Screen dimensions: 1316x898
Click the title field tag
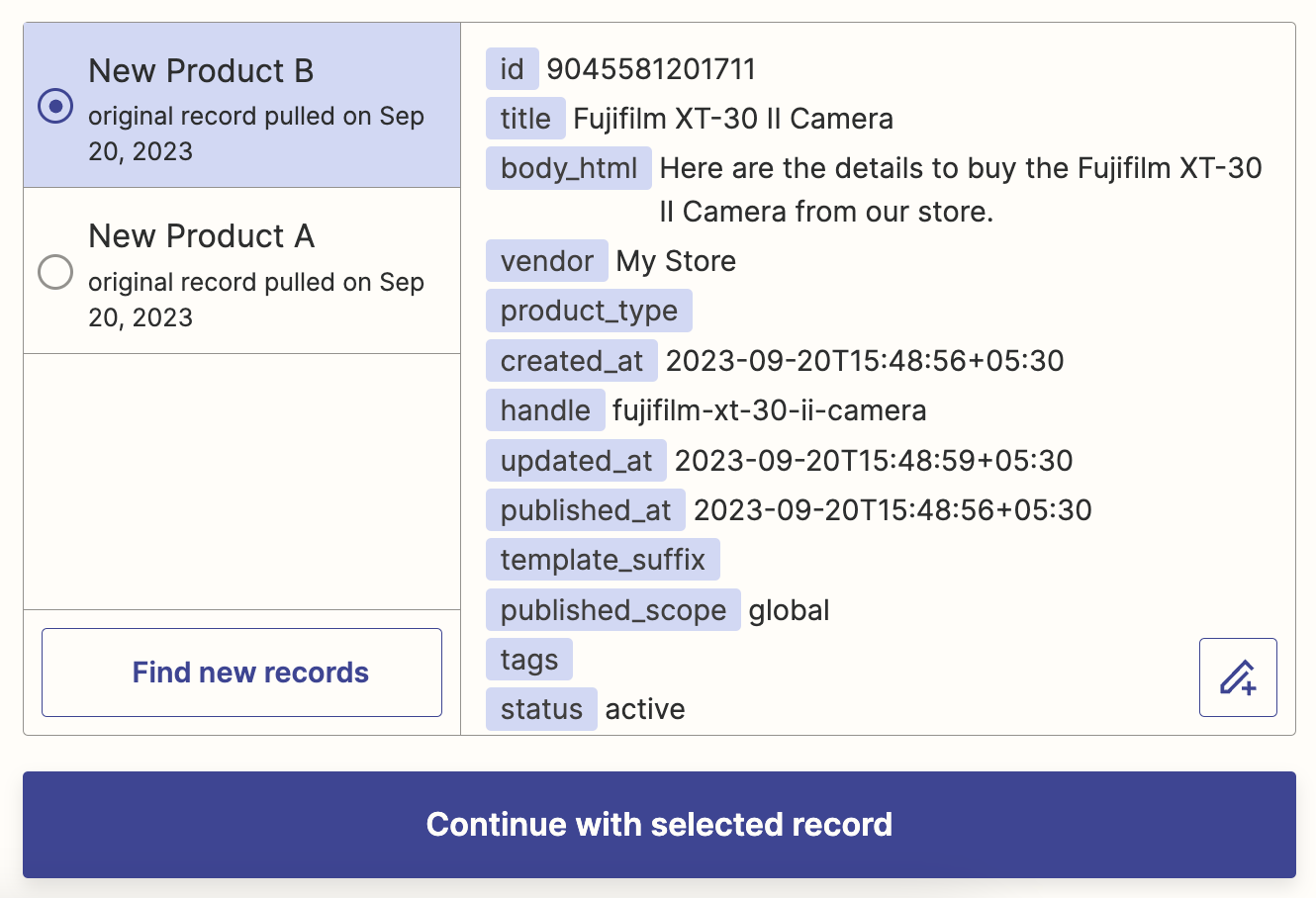524,119
